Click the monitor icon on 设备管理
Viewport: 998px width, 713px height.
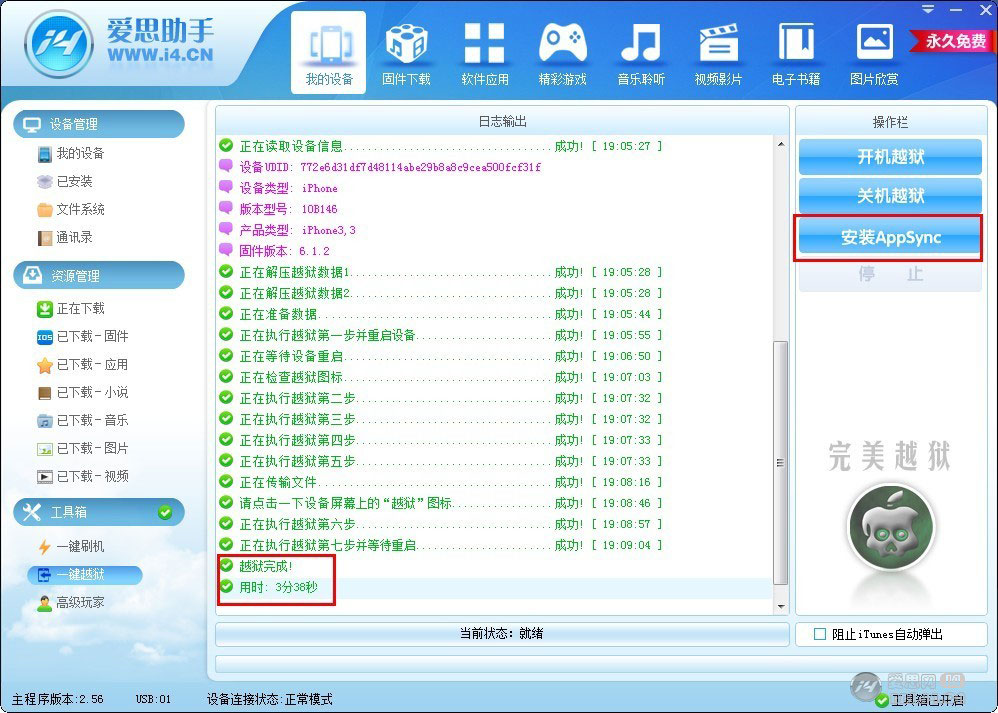(32, 124)
